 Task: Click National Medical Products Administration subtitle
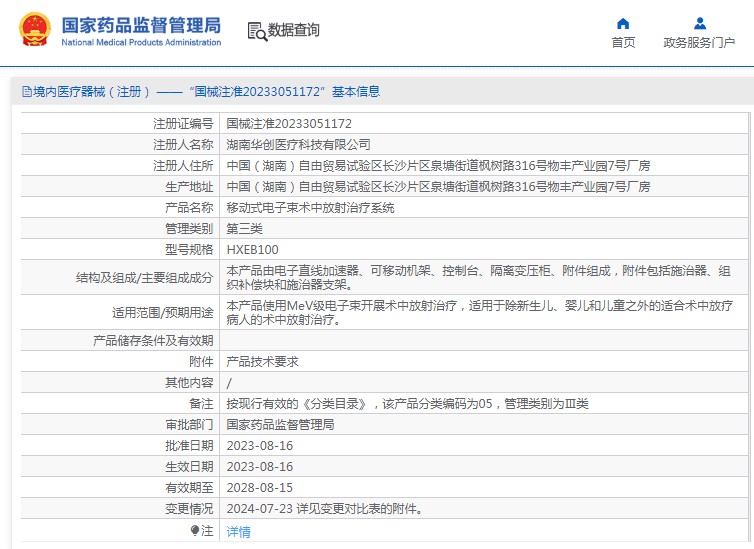tap(141, 43)
